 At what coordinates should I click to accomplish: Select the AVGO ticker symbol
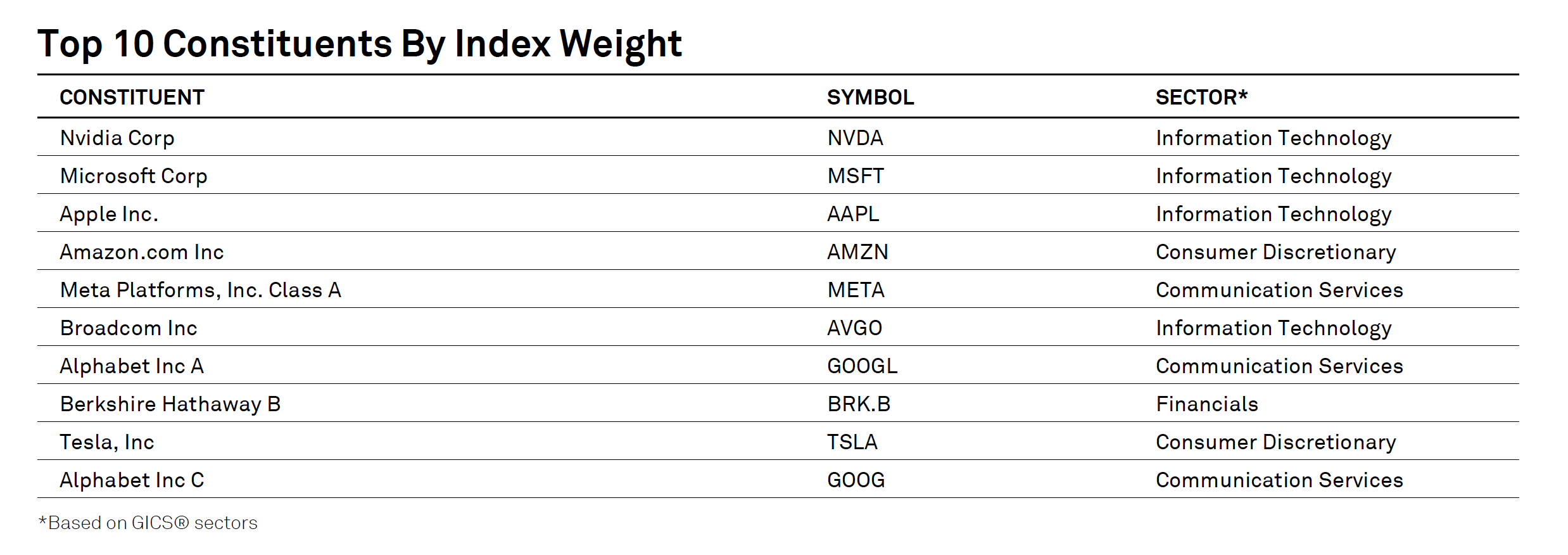click(854, 328)
